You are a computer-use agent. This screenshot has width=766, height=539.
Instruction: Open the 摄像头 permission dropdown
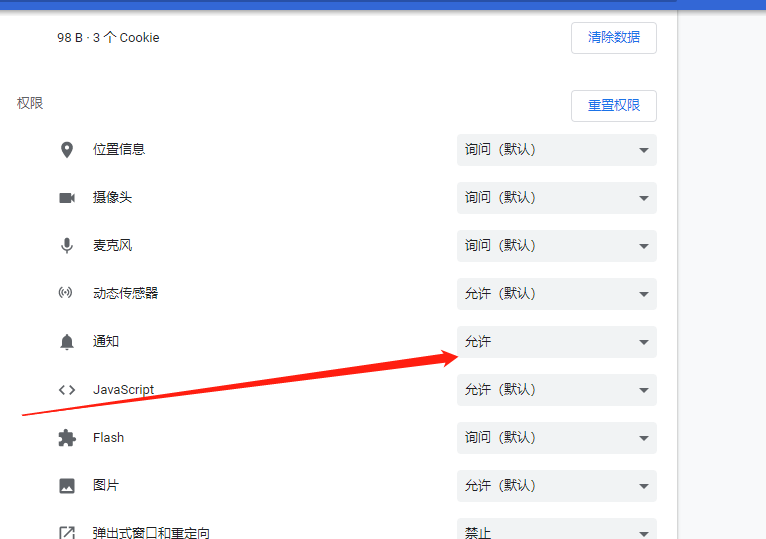(556, 198)
